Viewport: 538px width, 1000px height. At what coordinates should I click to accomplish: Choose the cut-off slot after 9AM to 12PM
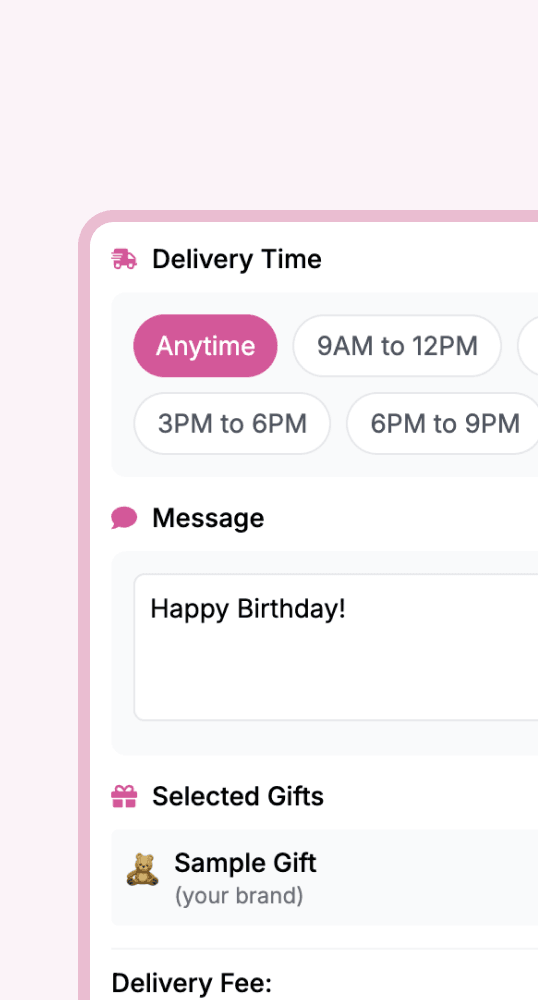coord(528,346)
